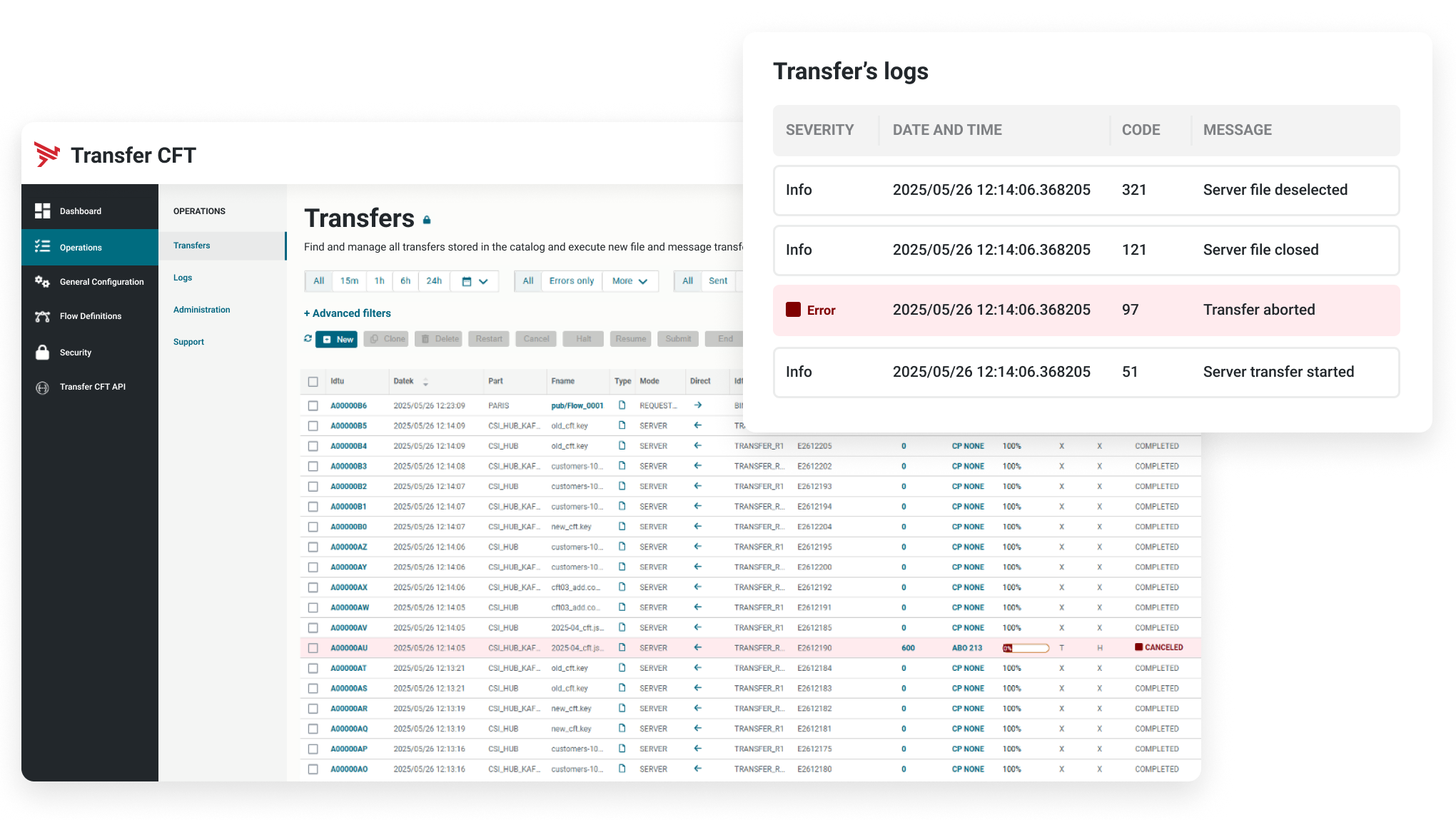The width and height of the screenshot is (1456, 820).
Task: Click the Security padlock icon
Action: pos(43,353)
